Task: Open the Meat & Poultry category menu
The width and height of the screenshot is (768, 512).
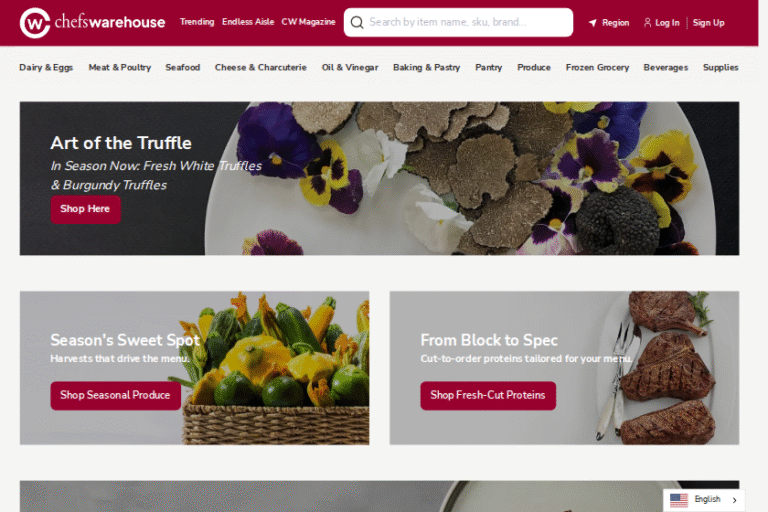Action: pos(120,68)
